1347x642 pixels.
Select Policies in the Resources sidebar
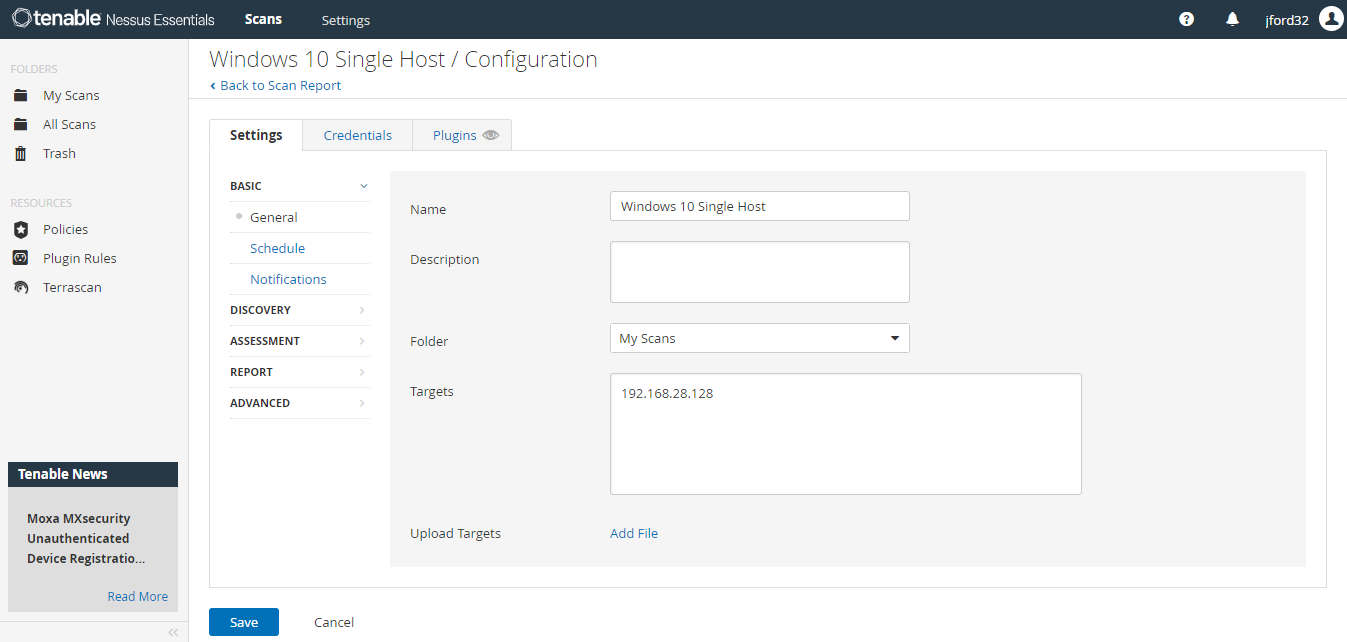point(67,229)
